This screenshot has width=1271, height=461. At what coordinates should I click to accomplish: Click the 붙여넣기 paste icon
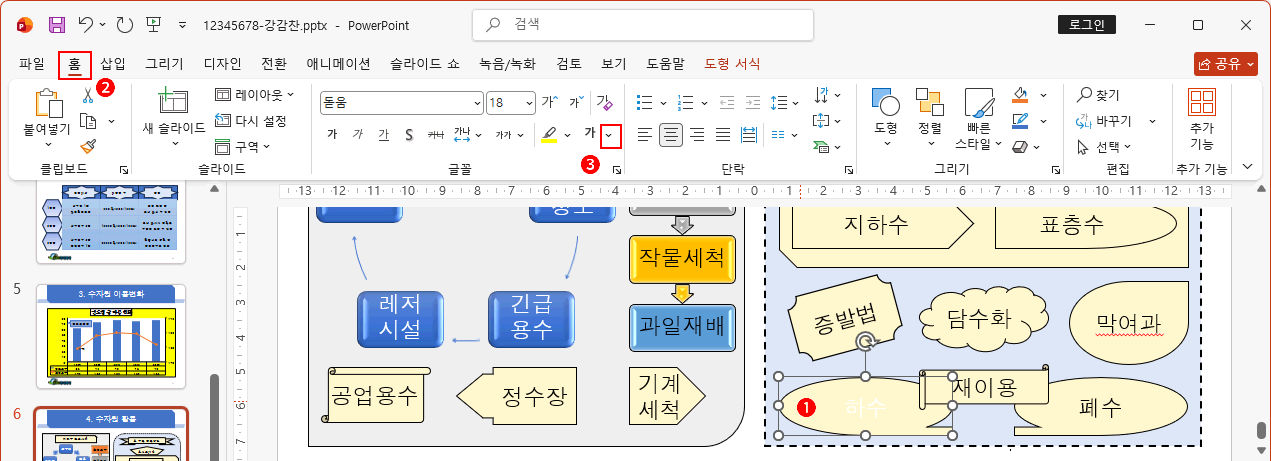(47, 104)
